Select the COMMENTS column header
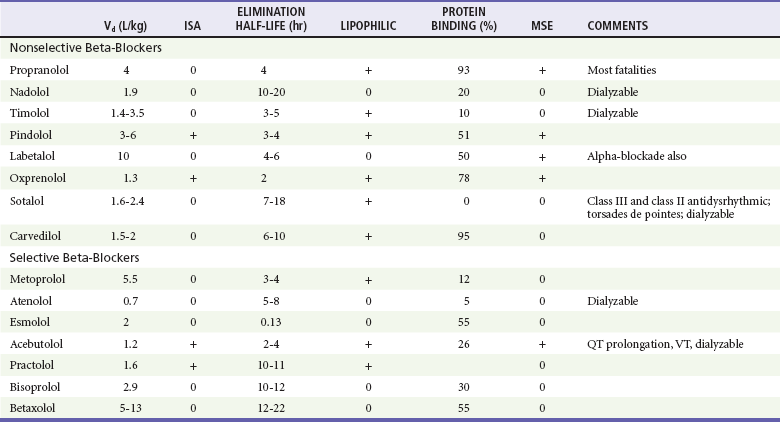 615,24
